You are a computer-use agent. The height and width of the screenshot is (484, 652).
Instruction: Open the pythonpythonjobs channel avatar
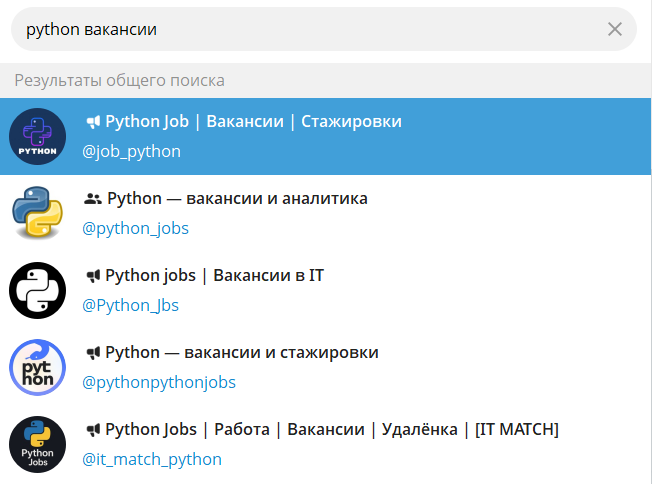[37, 367]
